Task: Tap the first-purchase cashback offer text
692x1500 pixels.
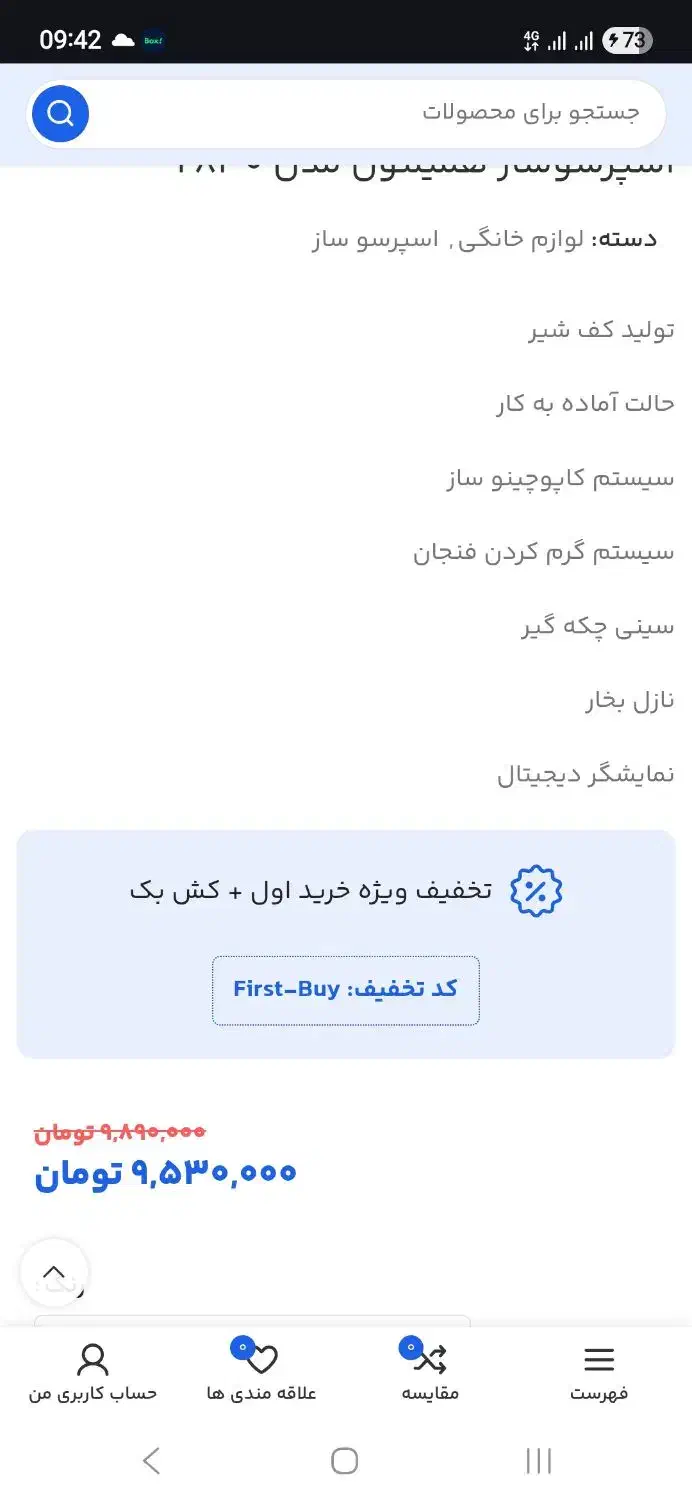Action: (x=311, y=891)
